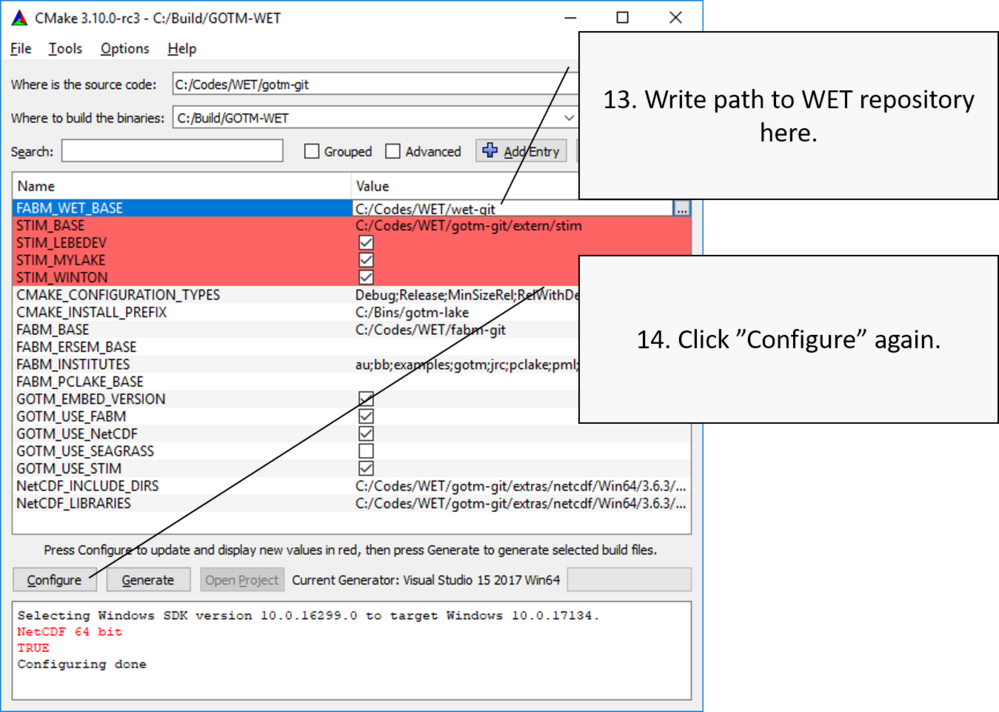Maximize the CMake window
Image resolution: width=999 pixels, height=712 pixels.
[x=622, y=18]
